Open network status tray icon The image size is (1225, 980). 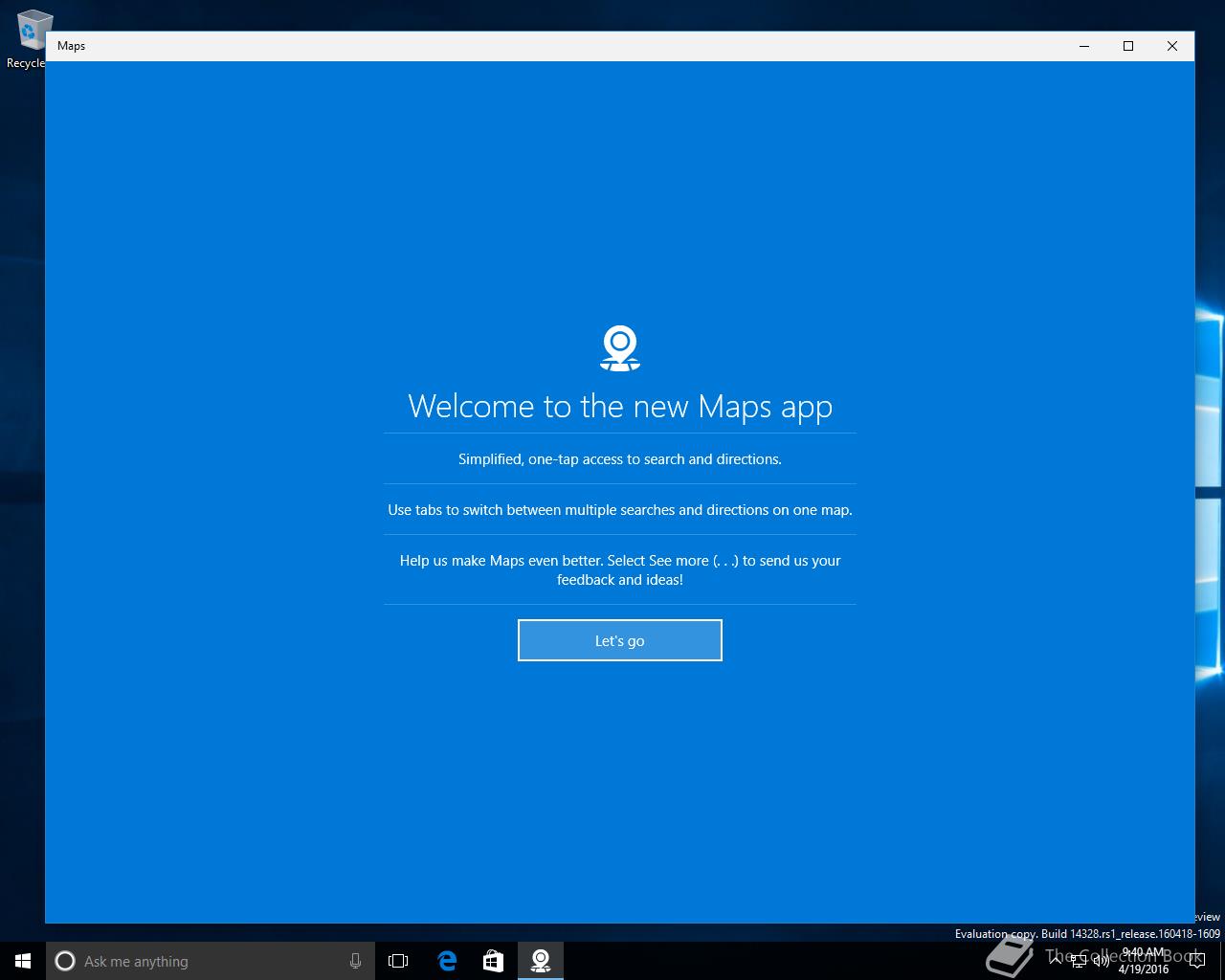click(x=1079, y=961)
